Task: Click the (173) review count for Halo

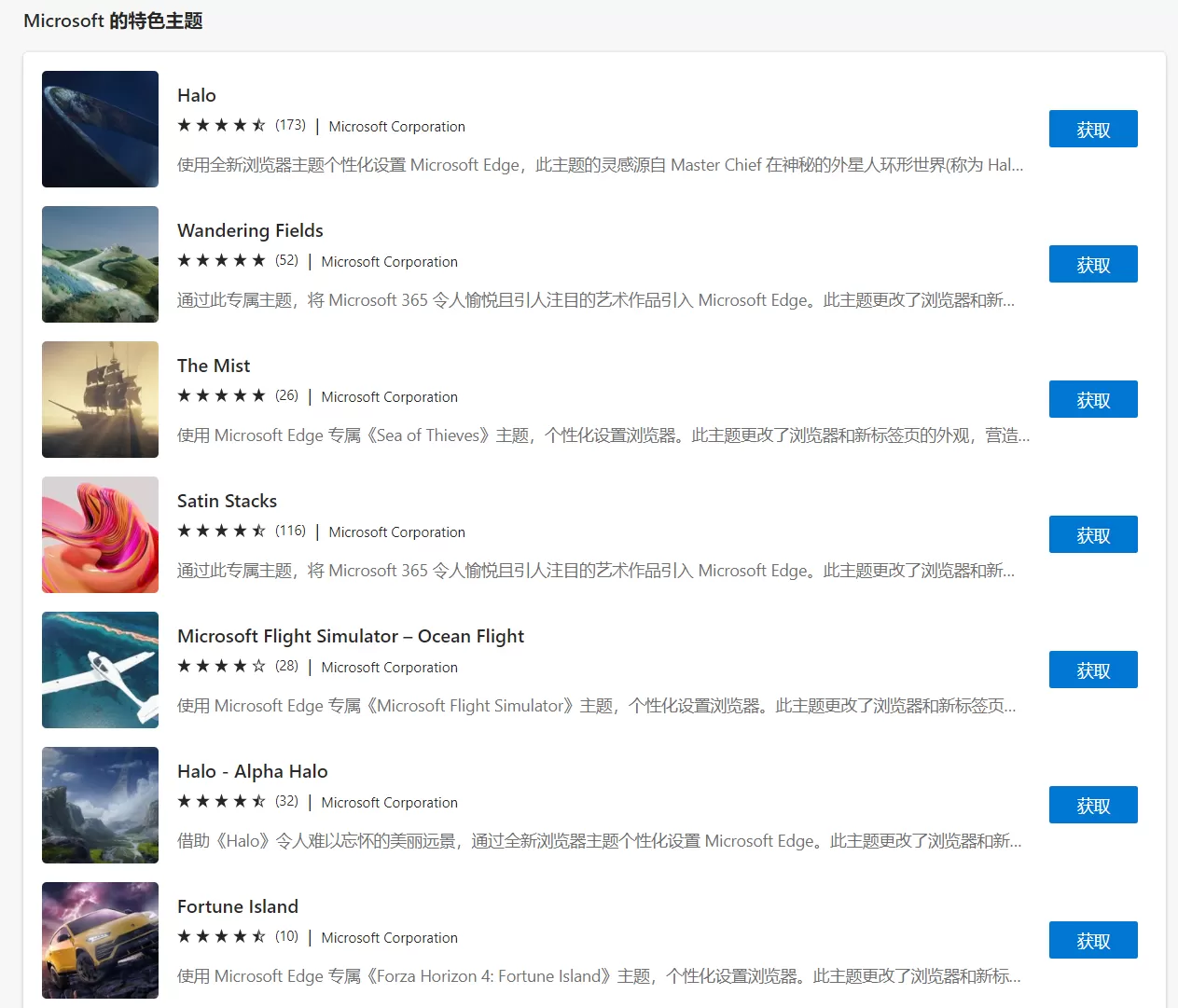Action: click(x=290, y=125)
